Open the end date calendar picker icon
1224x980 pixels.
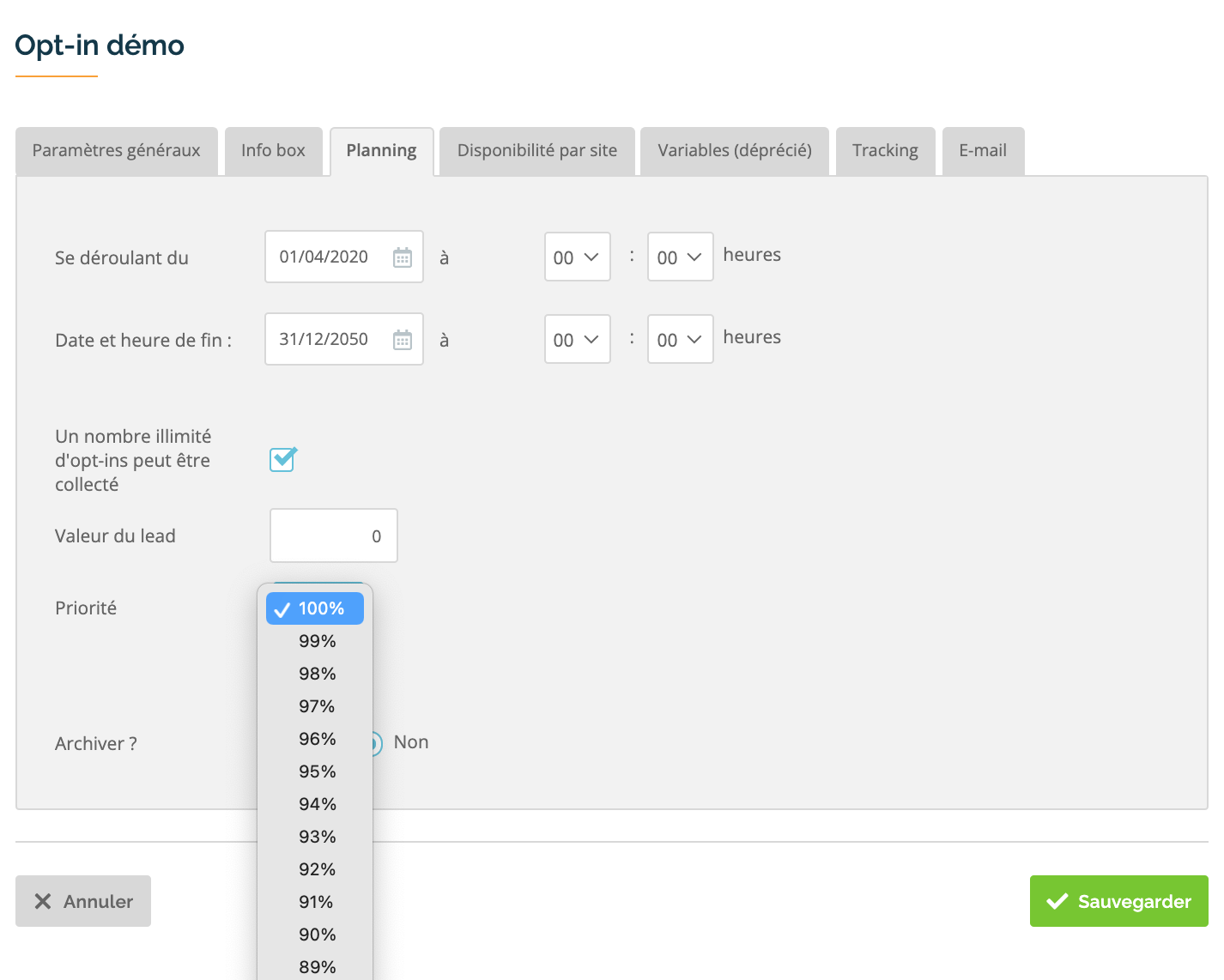(403, 340)
